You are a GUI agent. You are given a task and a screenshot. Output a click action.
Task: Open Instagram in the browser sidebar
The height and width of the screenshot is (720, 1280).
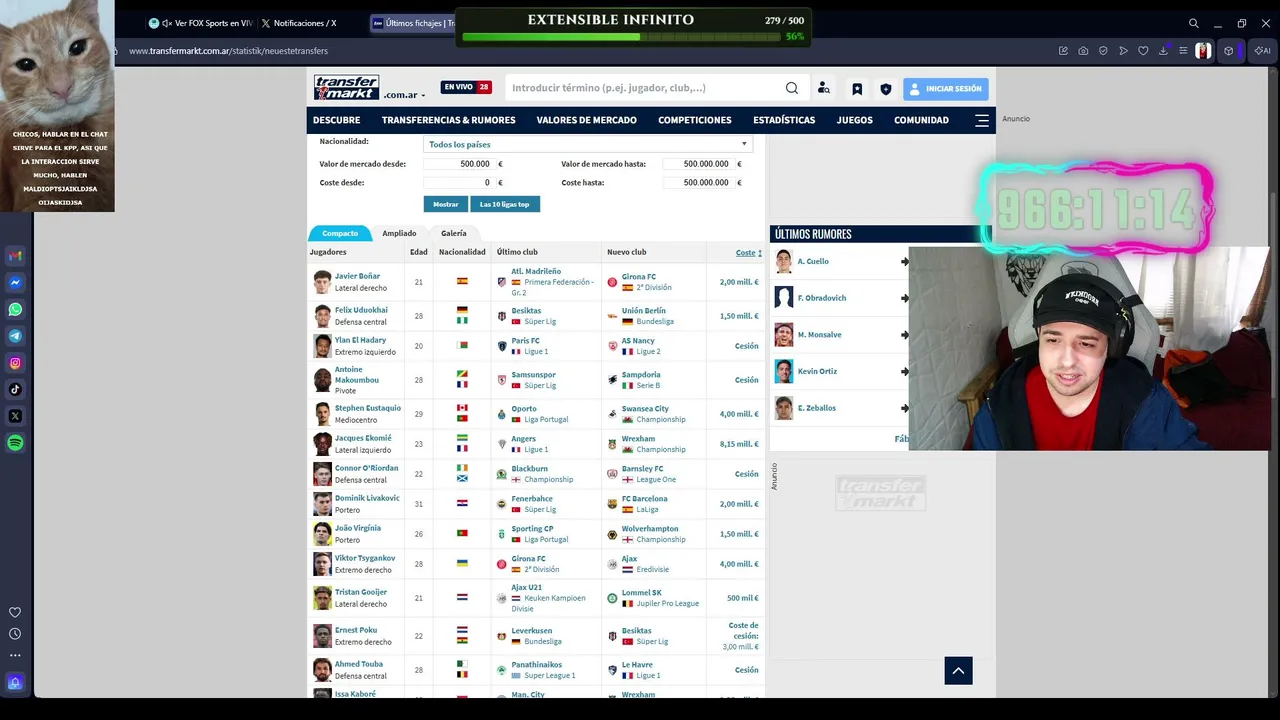pos(15,363)
